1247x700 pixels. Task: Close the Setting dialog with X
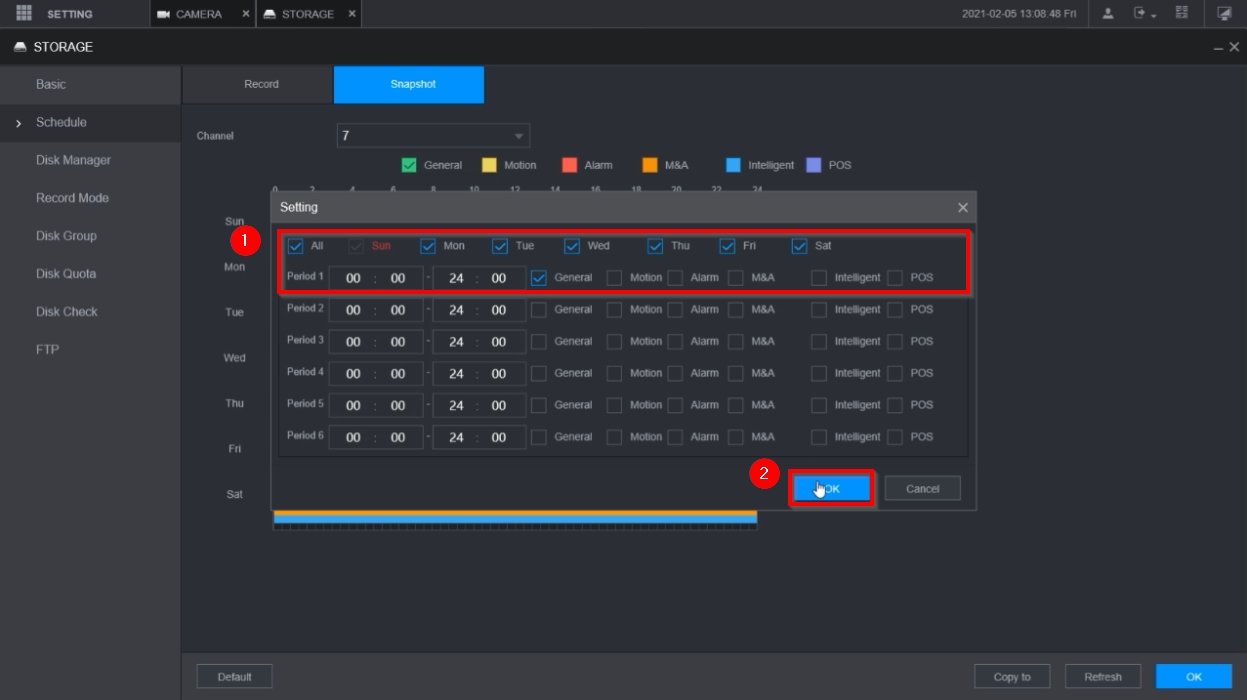tap(962, 208)
